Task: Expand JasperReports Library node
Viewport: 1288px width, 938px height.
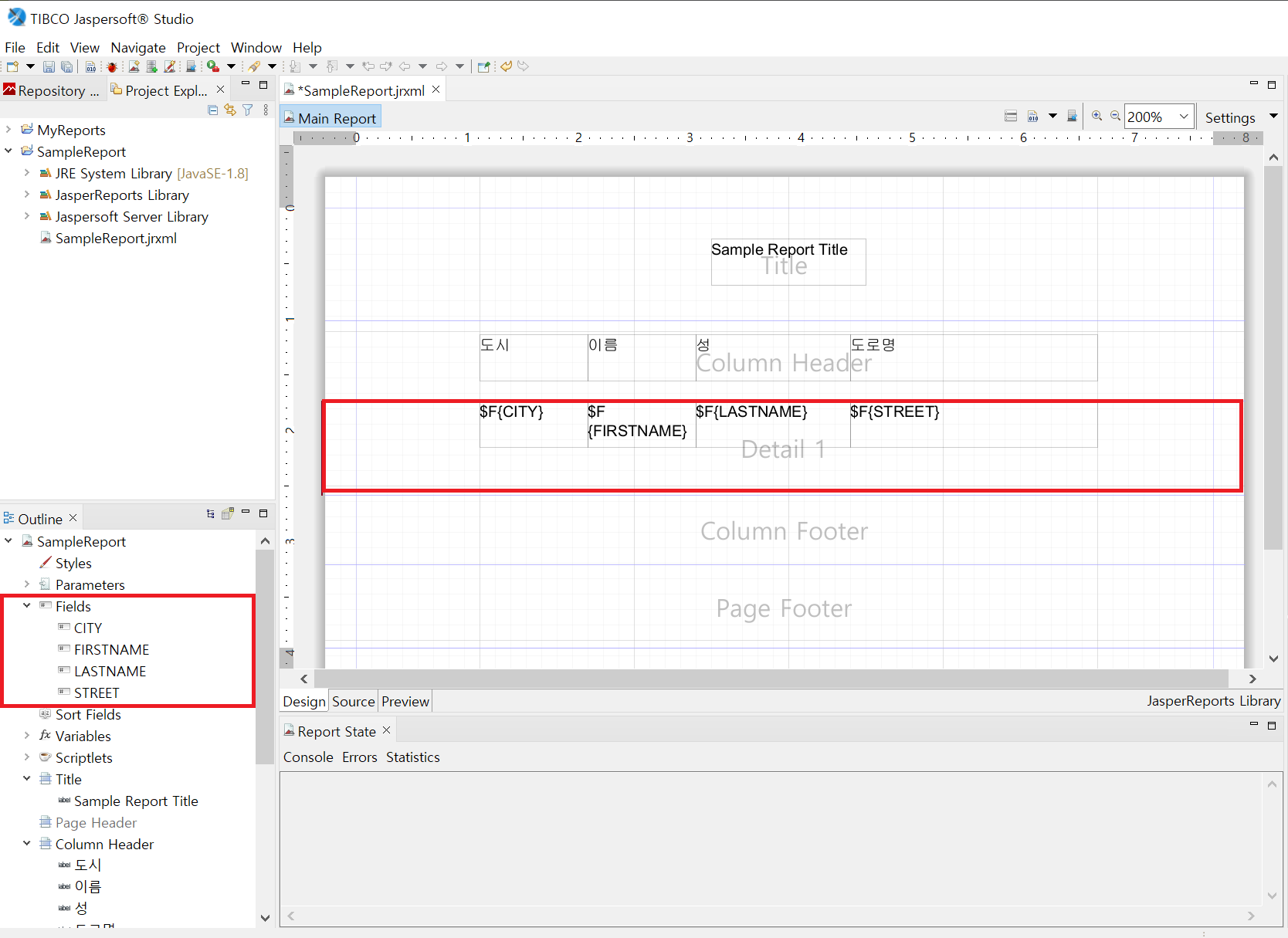Action: click(27, 195)
